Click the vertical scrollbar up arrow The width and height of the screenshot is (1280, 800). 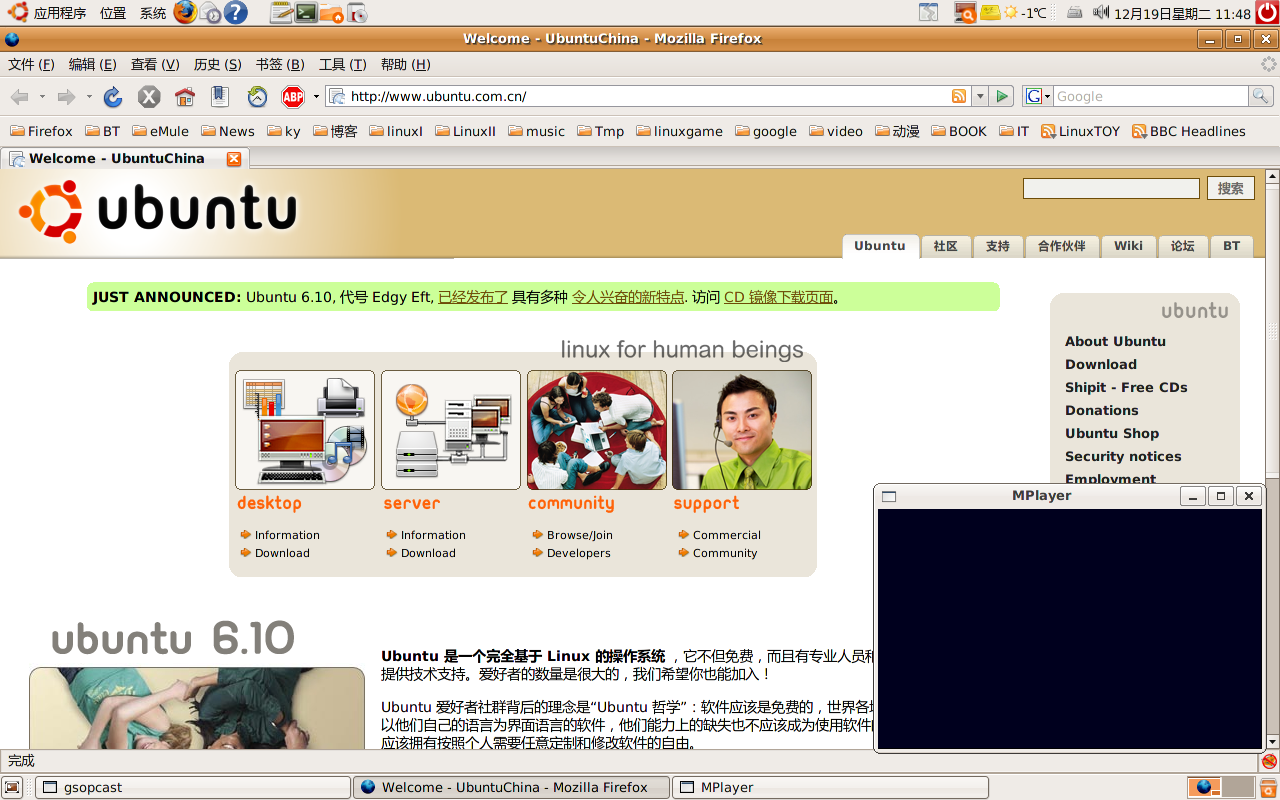coord(1272,177)
